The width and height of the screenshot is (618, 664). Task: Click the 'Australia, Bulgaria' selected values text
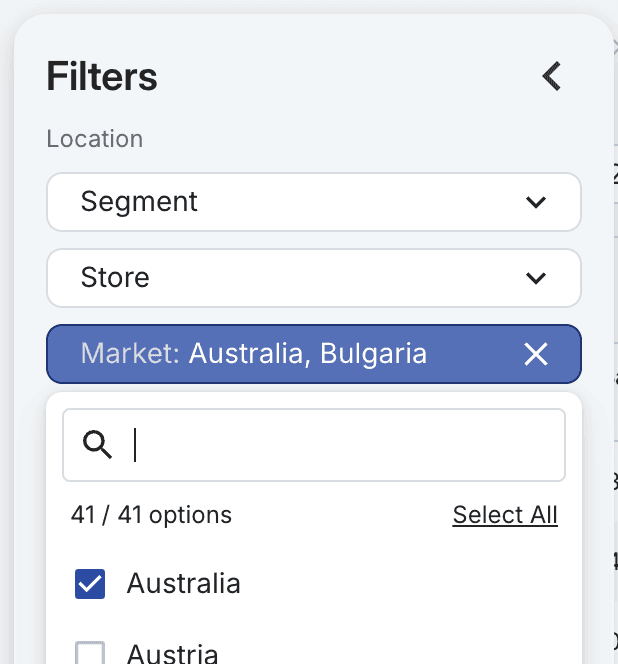(x=308, y=354)
